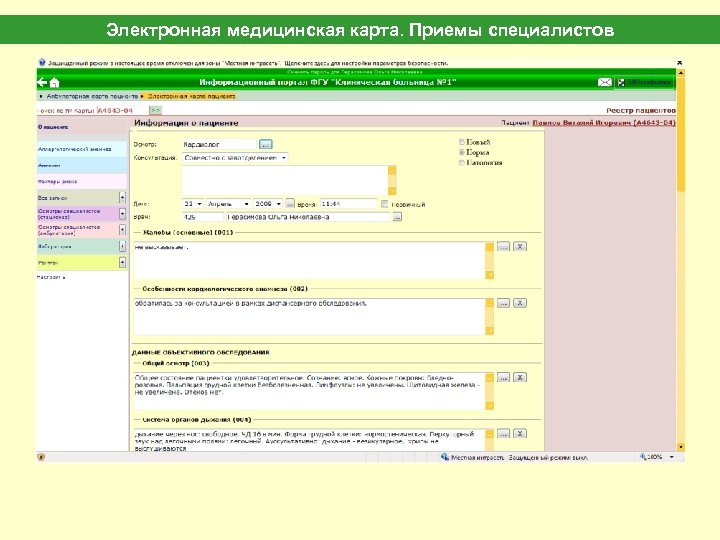Open the 'Реестр пациентов' link
This screenshot has height=540, width=720.
tap(641, 110)
